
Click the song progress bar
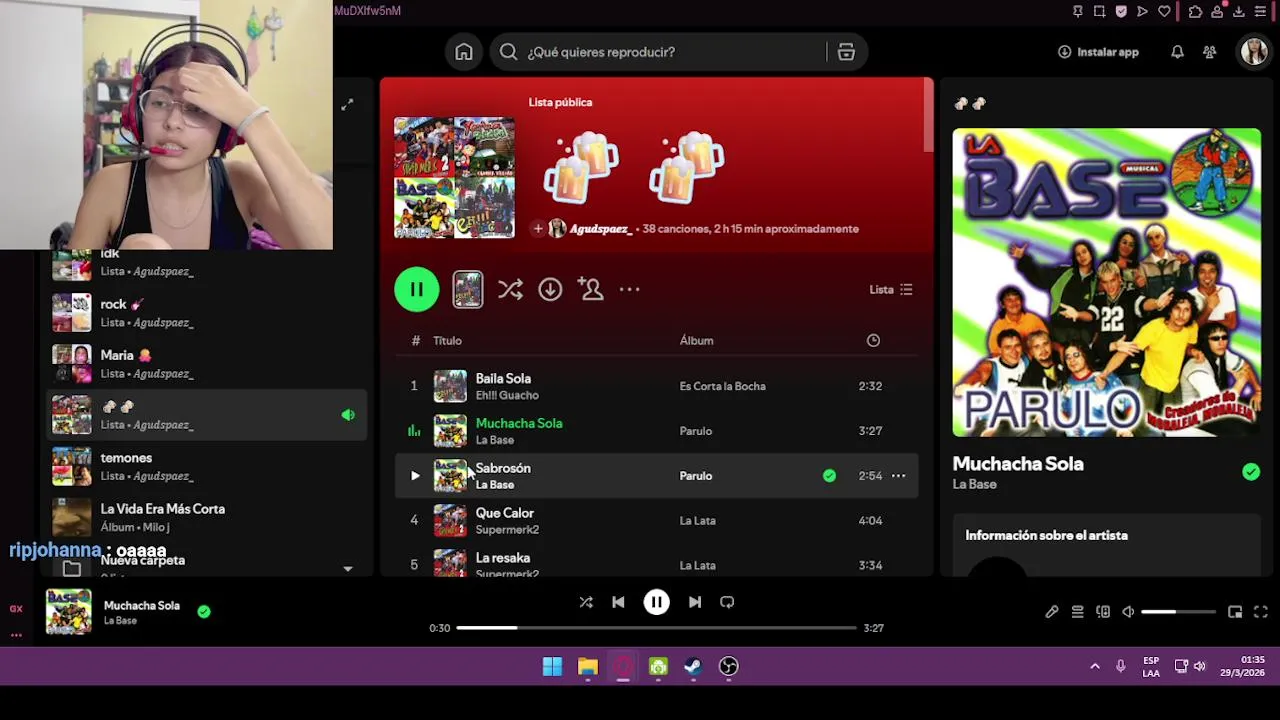[656, 628]
